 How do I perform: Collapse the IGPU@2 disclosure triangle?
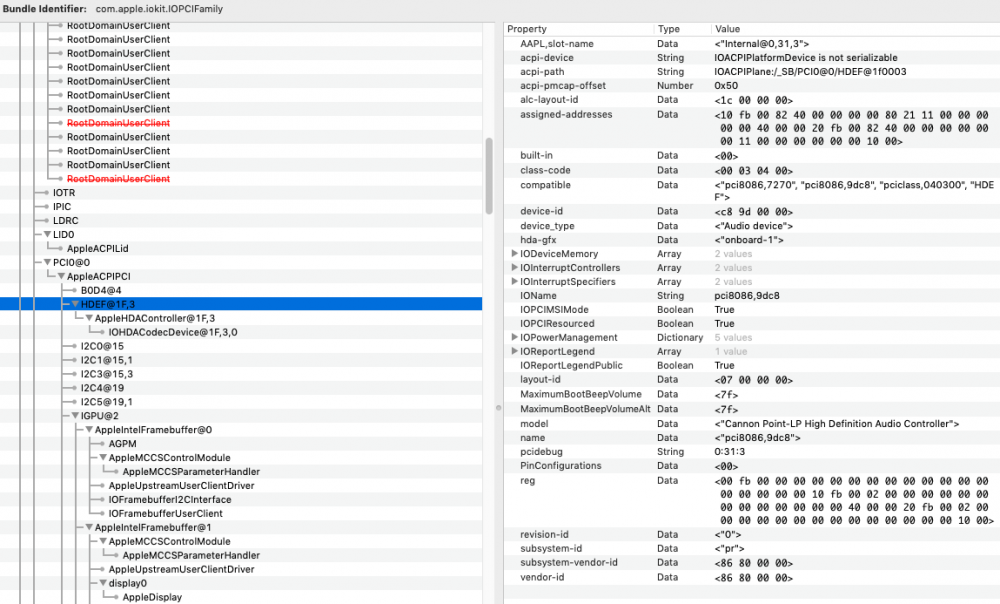[x=75, y=416]
